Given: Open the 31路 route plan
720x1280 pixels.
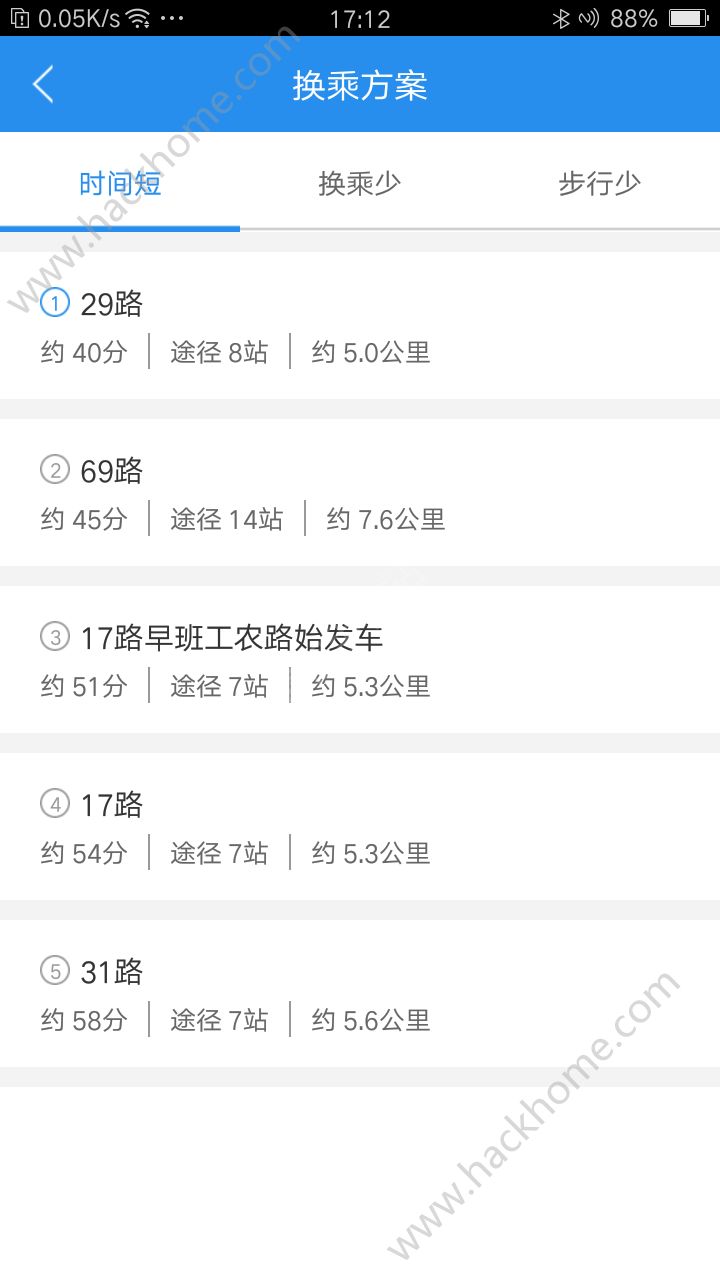Looking at the screenshot, I should pos(360,994).
